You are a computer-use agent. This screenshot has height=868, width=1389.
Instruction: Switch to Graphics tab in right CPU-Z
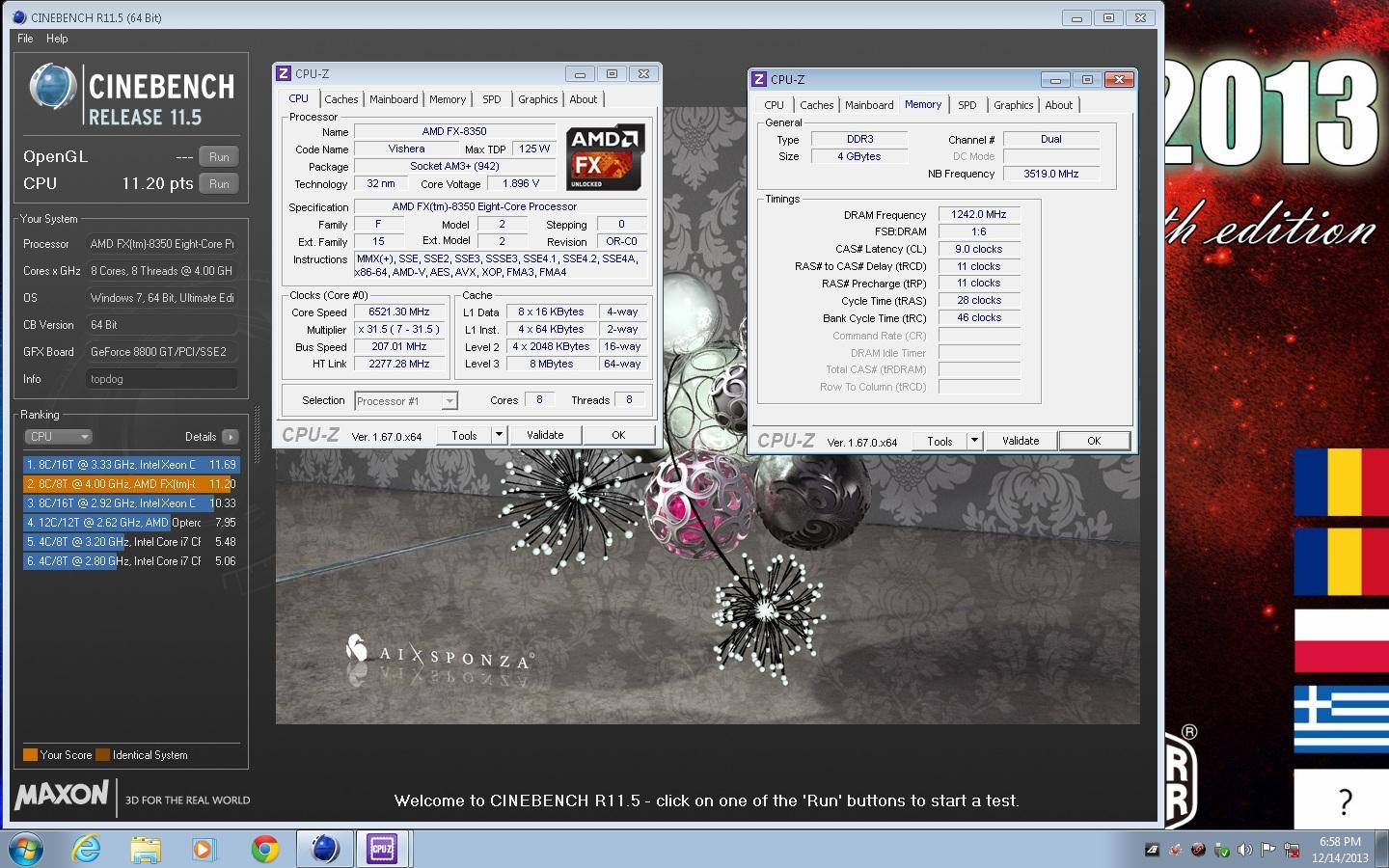[1014, 105]
